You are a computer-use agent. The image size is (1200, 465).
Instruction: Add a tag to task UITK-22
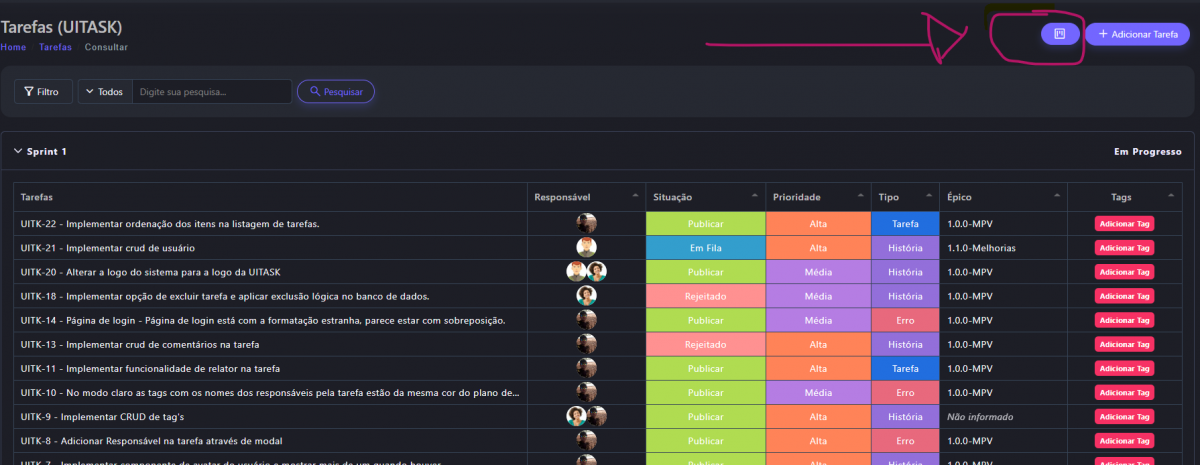pyautogui.click(x=1126, y=224)
